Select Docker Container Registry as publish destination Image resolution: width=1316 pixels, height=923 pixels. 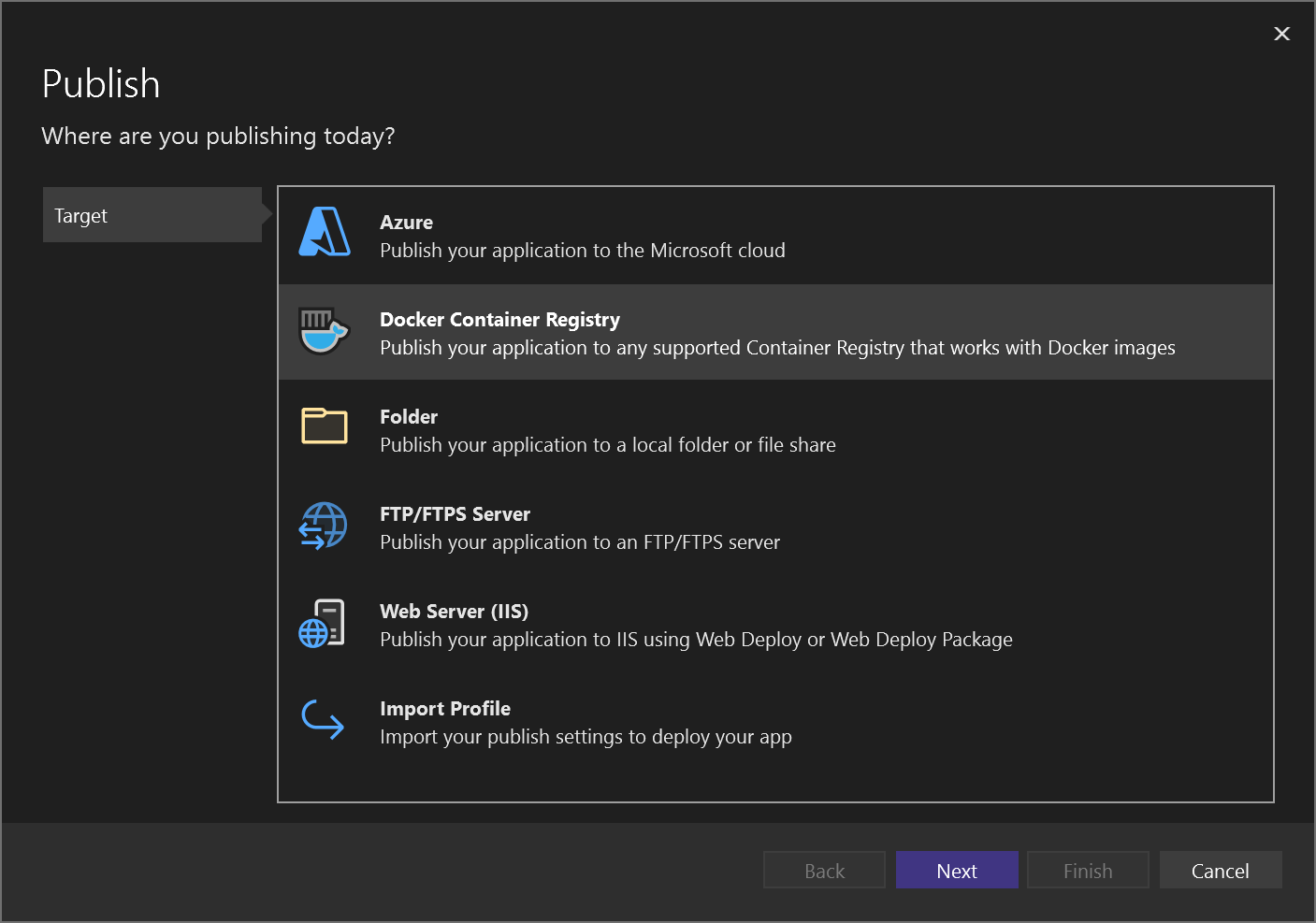[655, 332]
